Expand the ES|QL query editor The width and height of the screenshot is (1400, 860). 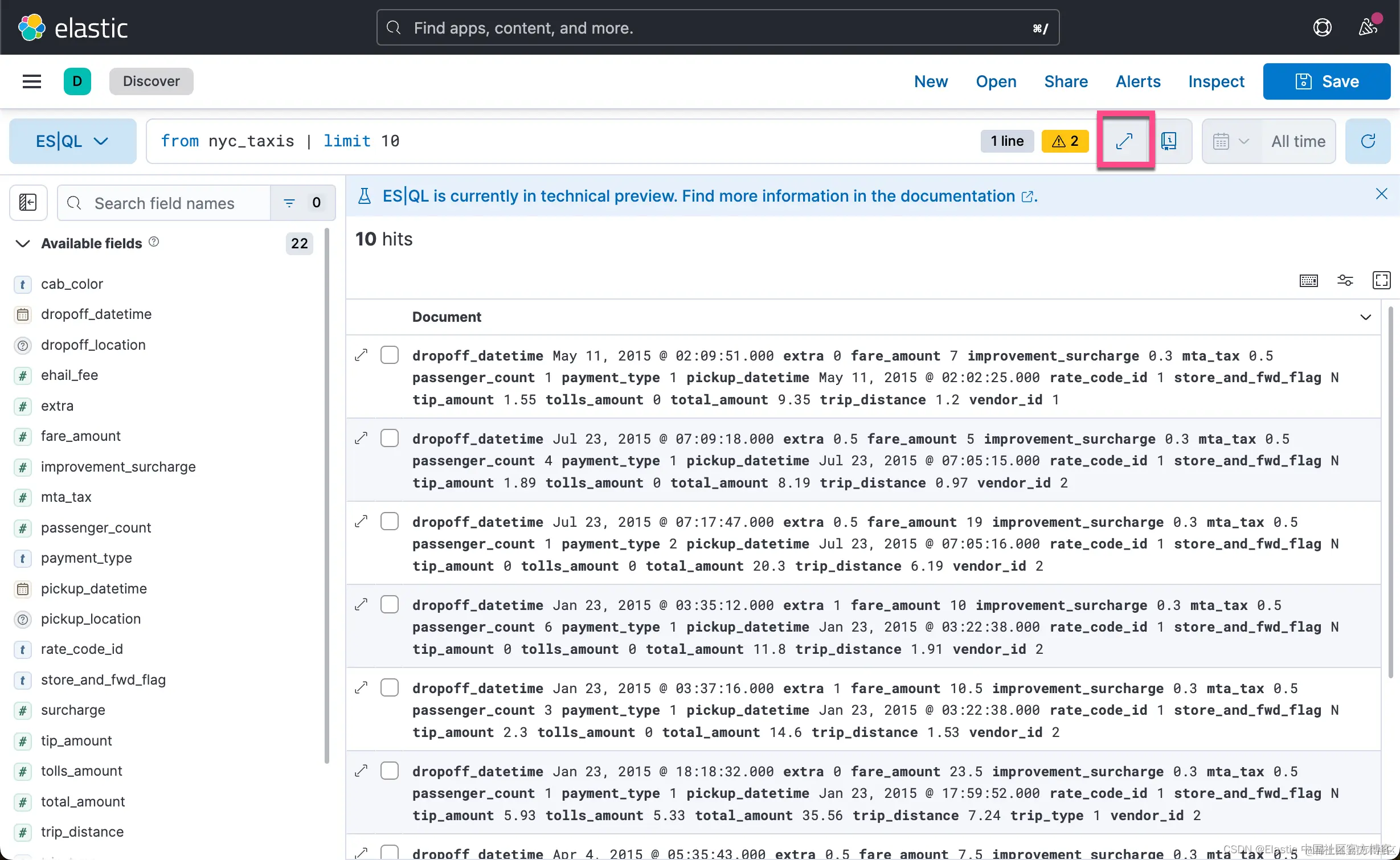(1124, 141)
